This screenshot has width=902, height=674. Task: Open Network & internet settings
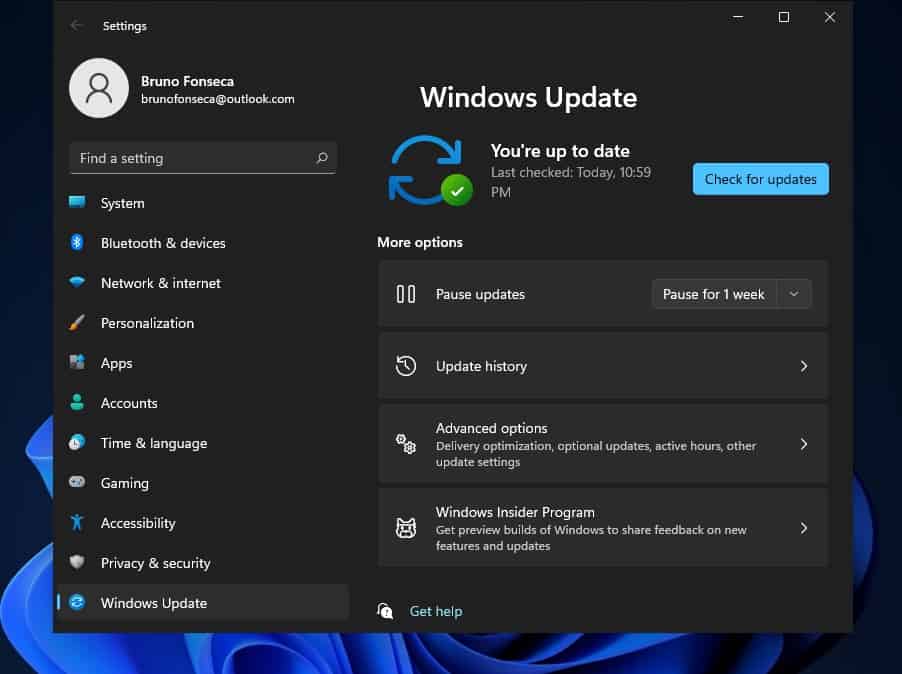click(x=203, y=283)
